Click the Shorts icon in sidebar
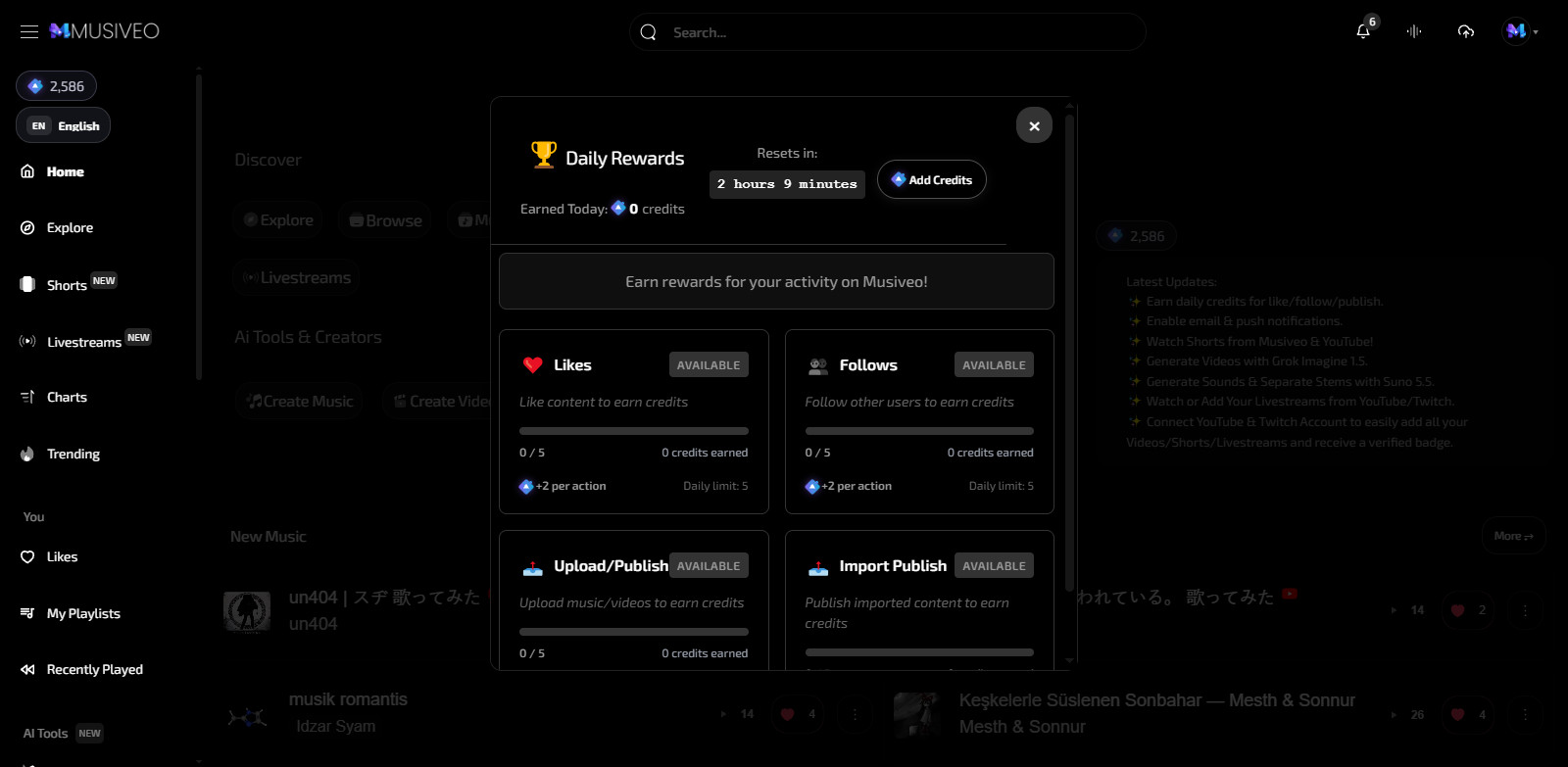1568x767 pixels. (27, 284)
